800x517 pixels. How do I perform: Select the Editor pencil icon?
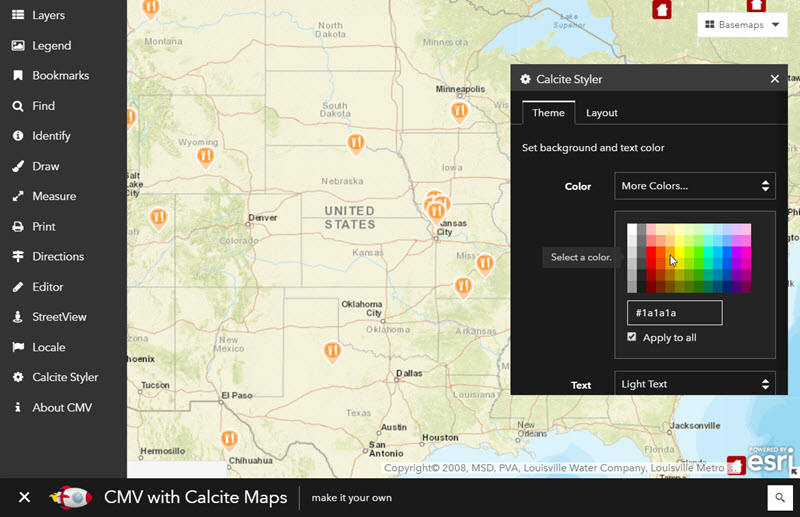coord(18,287)
